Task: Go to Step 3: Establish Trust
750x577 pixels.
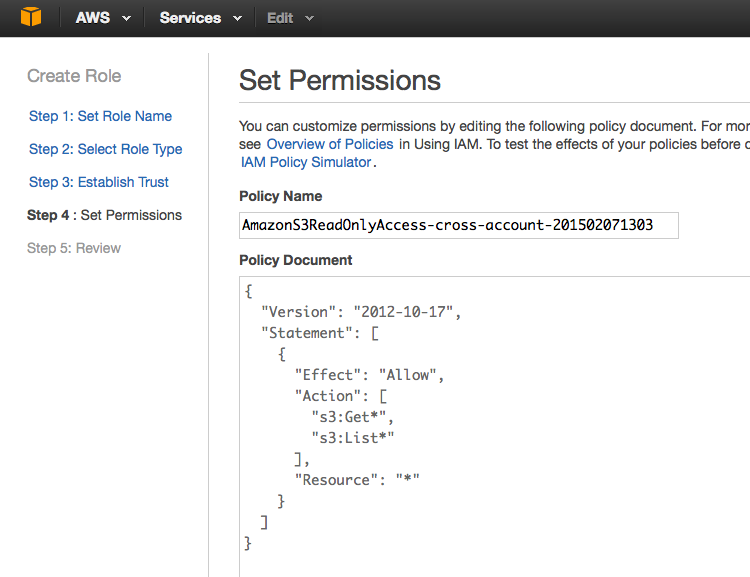Action: click(x=99, y=182)
